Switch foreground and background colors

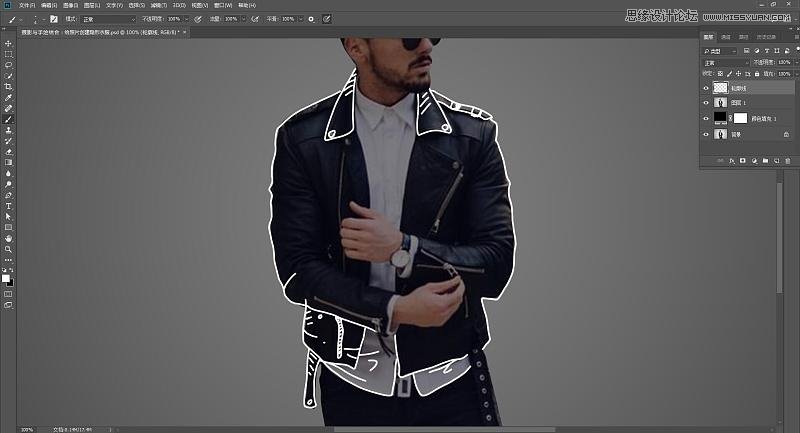[x=12, y=270]
